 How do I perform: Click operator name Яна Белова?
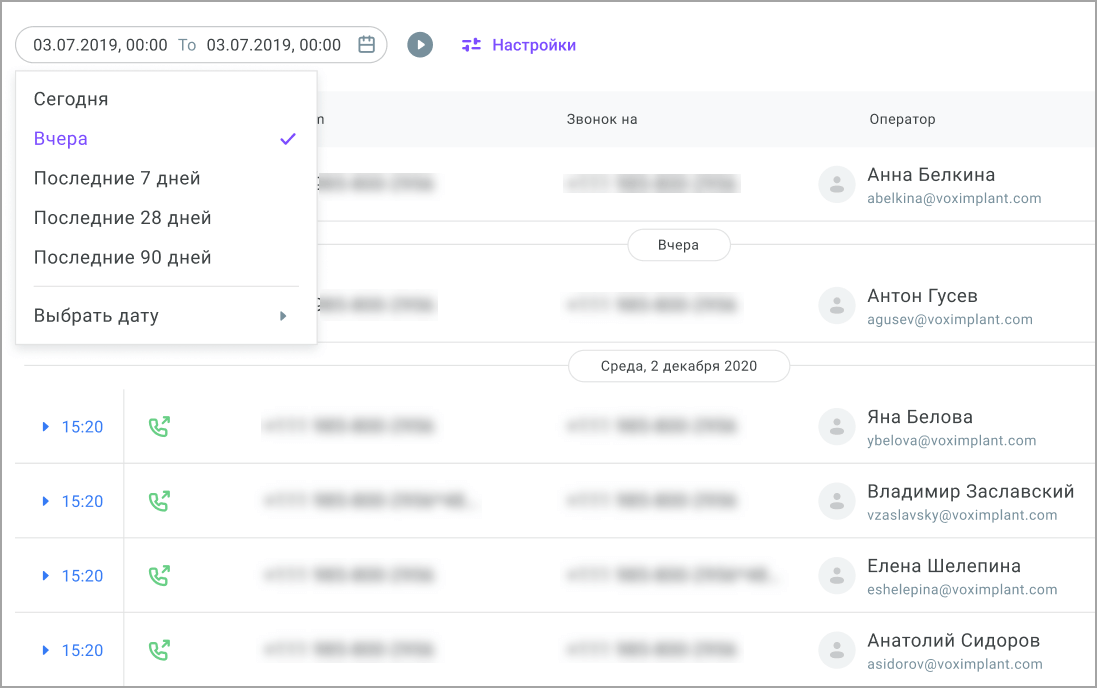point(920,417)
